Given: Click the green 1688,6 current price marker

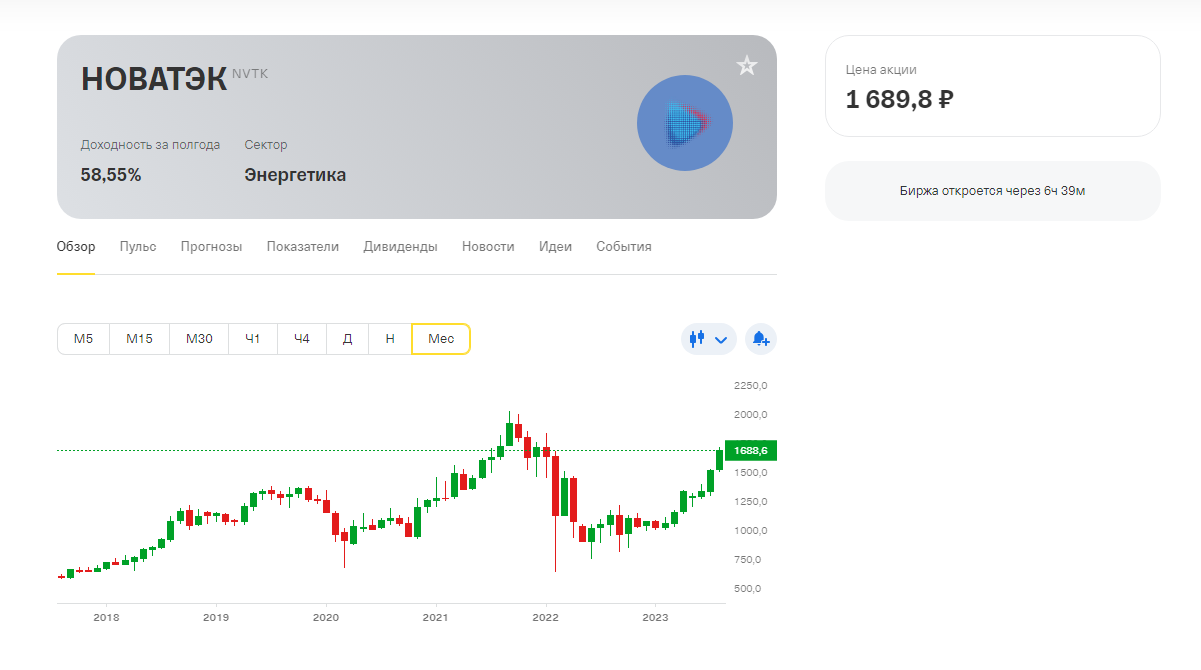Looking at the screenshot, I should click(x=750, y=451).
